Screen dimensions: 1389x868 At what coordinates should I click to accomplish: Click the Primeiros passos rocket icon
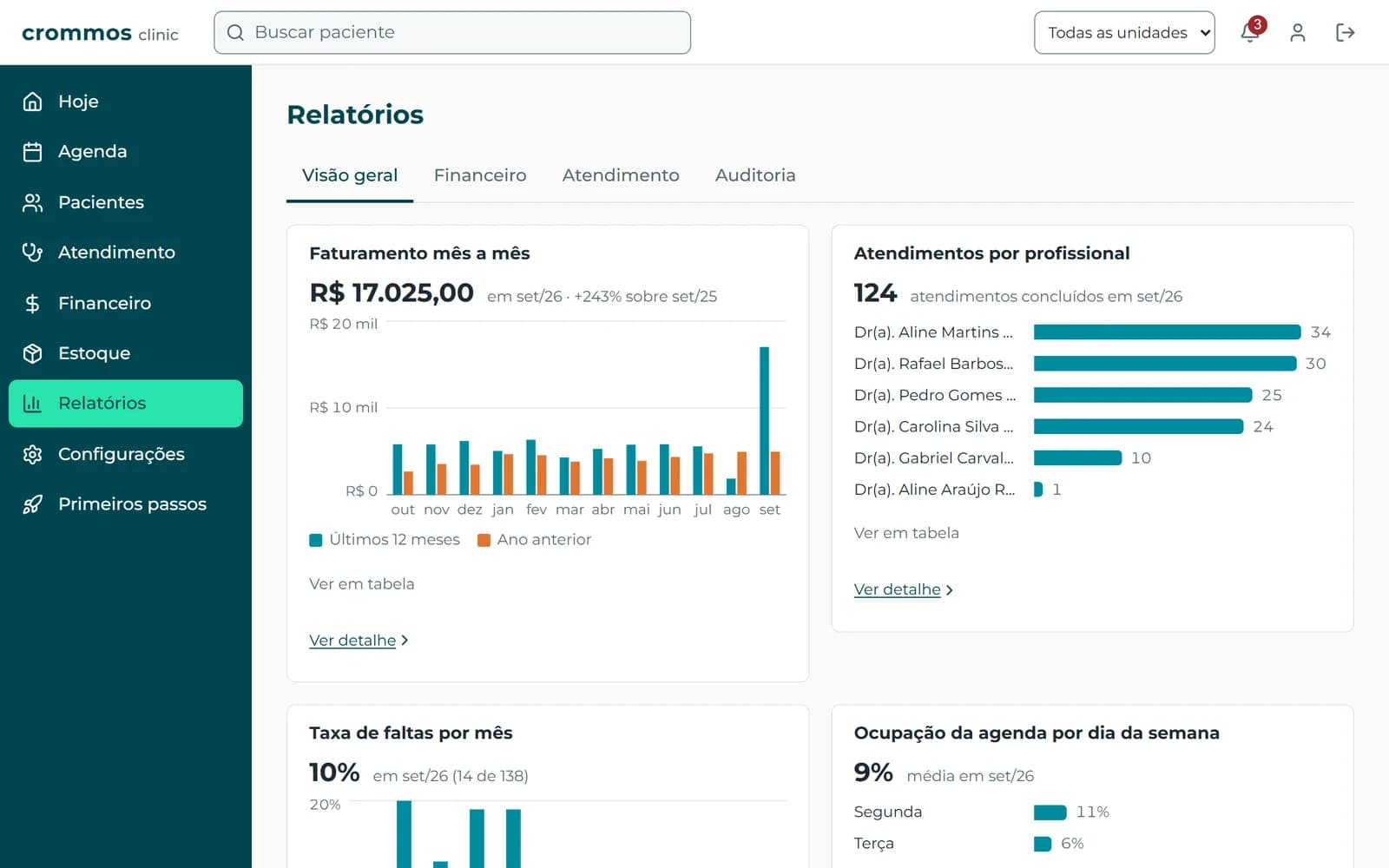32,504
